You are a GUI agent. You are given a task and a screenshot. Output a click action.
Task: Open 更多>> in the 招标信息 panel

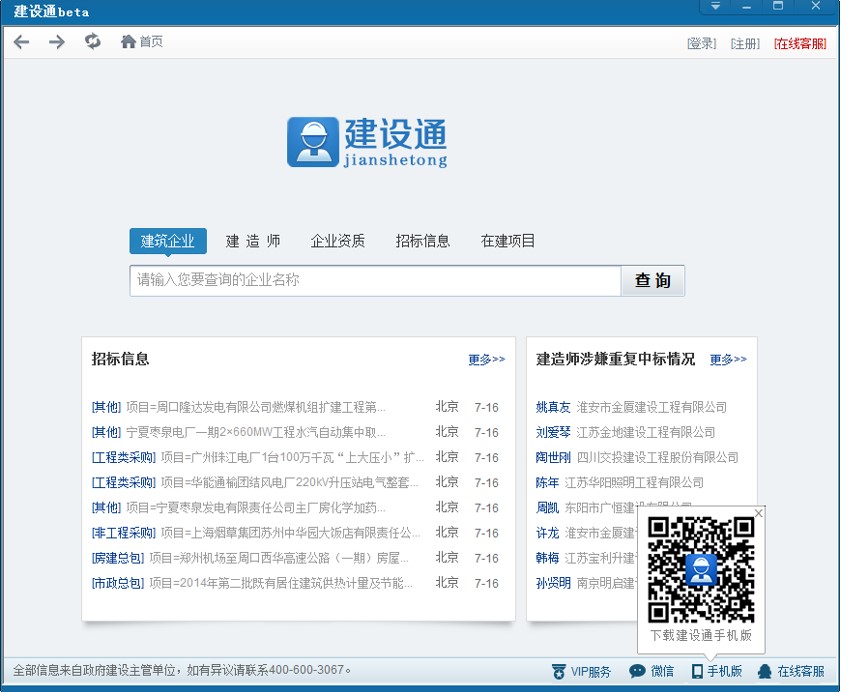(x=487, y=360)
